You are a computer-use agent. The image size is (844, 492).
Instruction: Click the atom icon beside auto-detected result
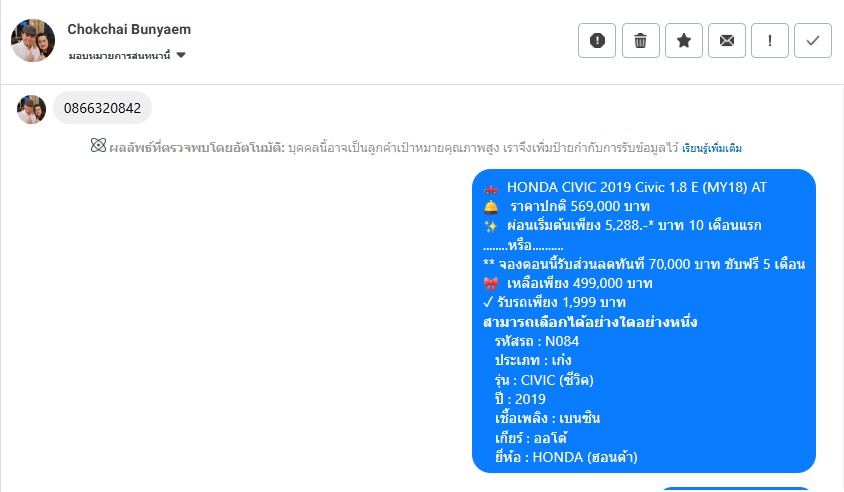click(x=98, y=145)
